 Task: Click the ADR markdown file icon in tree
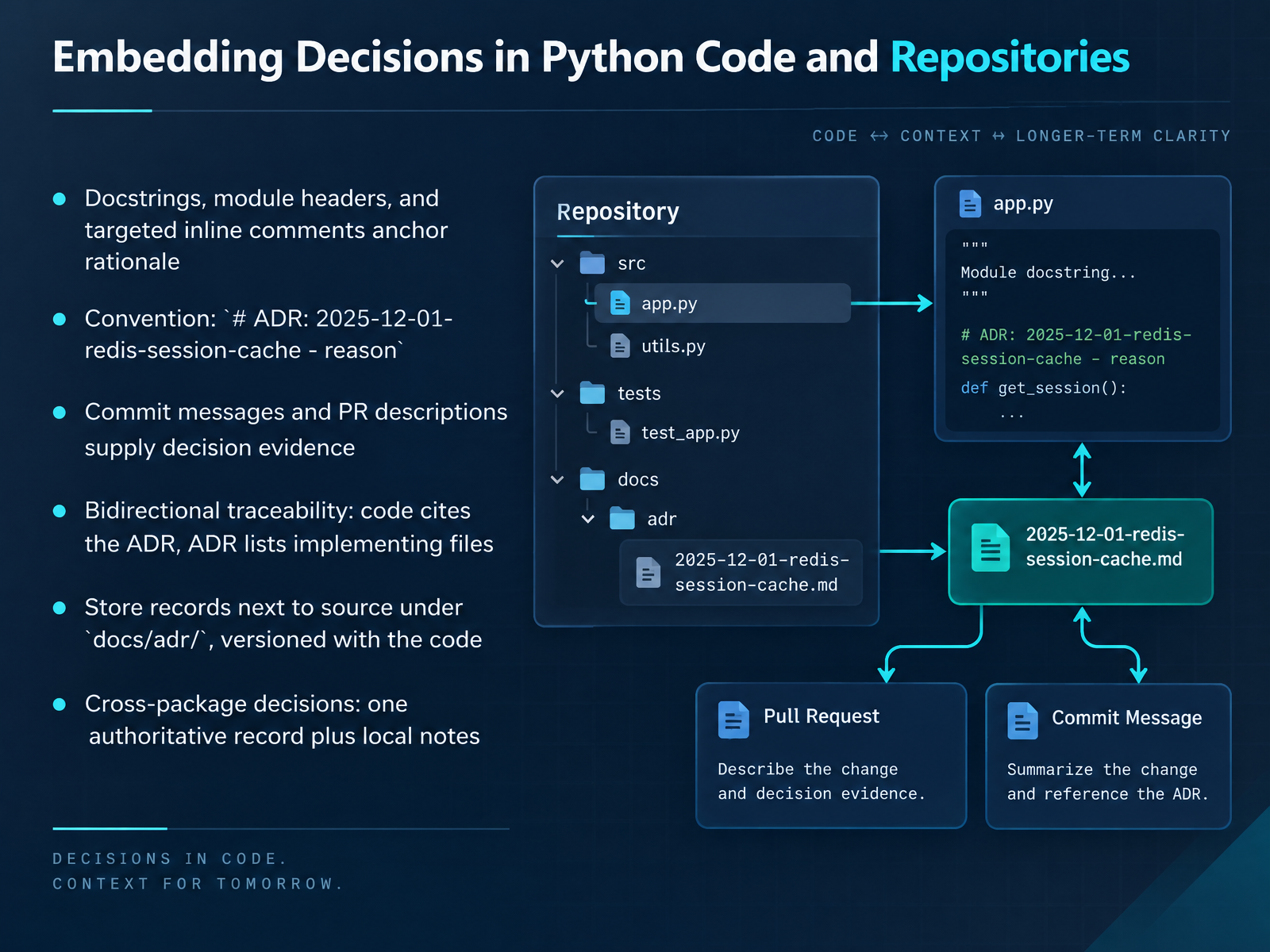pyautogui.click(x=648, y=572)
